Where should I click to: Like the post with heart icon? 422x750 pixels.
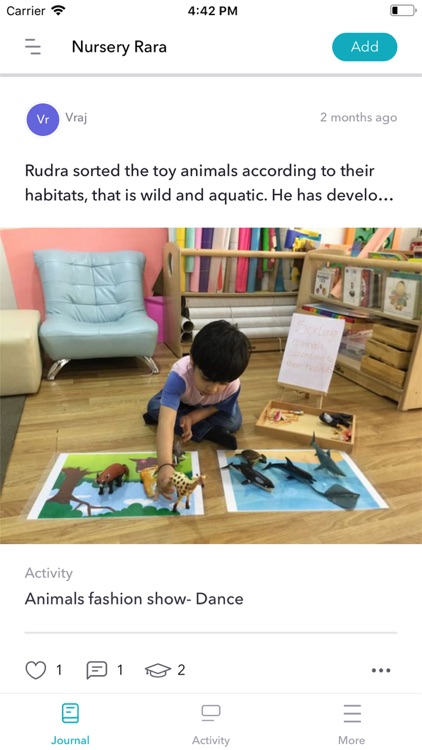pos(35,670)
